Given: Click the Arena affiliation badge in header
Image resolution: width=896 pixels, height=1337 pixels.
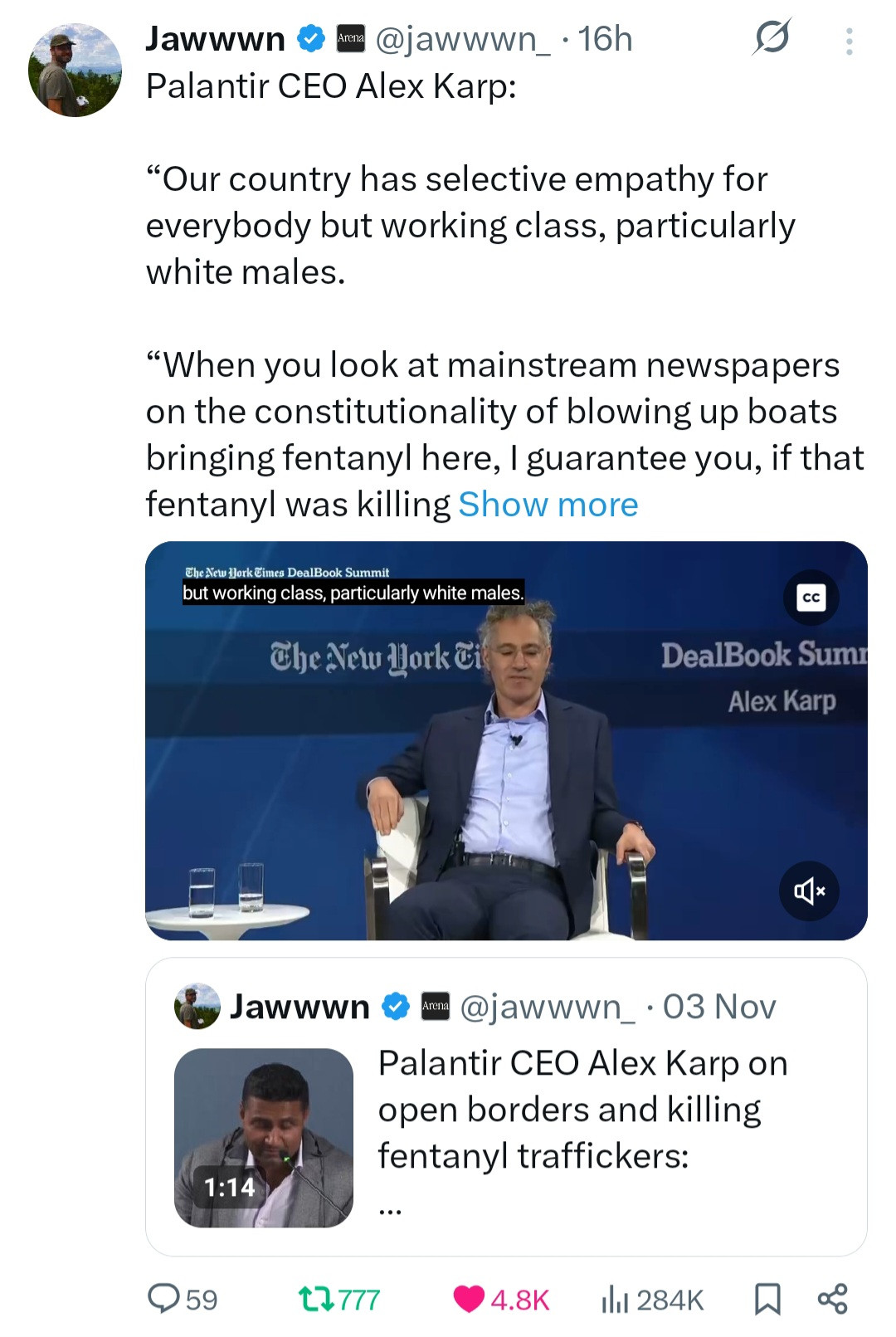Looking at the screenshot, I should tap(350, 39).
